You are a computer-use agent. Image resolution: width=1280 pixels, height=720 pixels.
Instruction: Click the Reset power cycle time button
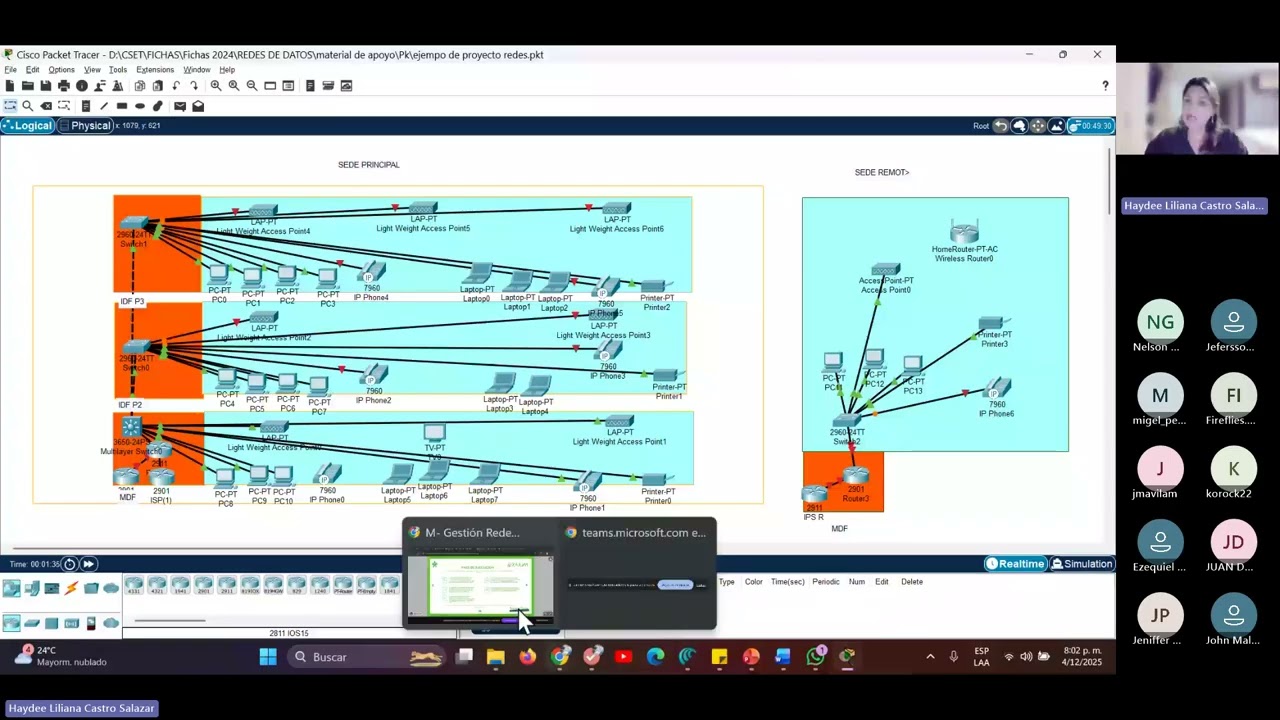(70, 564)
